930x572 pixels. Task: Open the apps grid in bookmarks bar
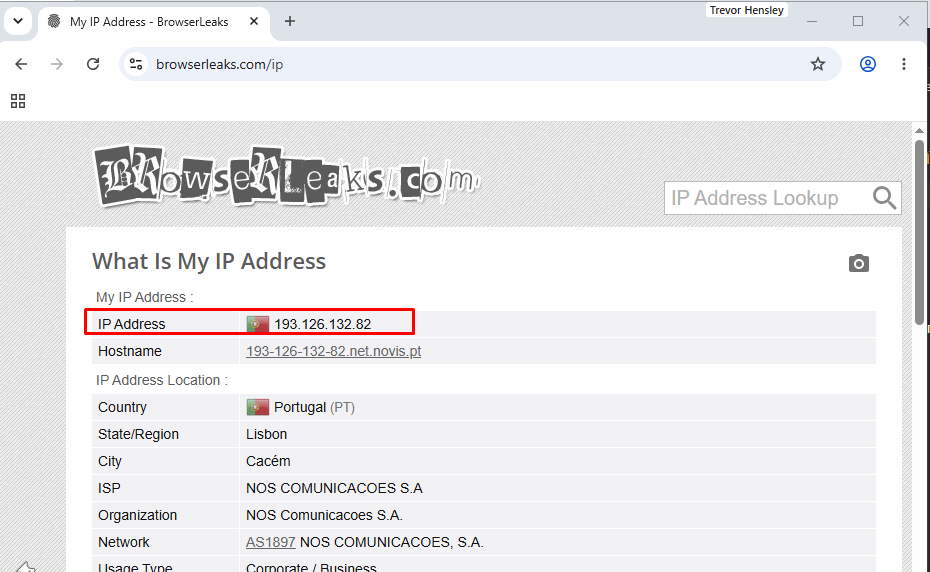coord(18,101)
